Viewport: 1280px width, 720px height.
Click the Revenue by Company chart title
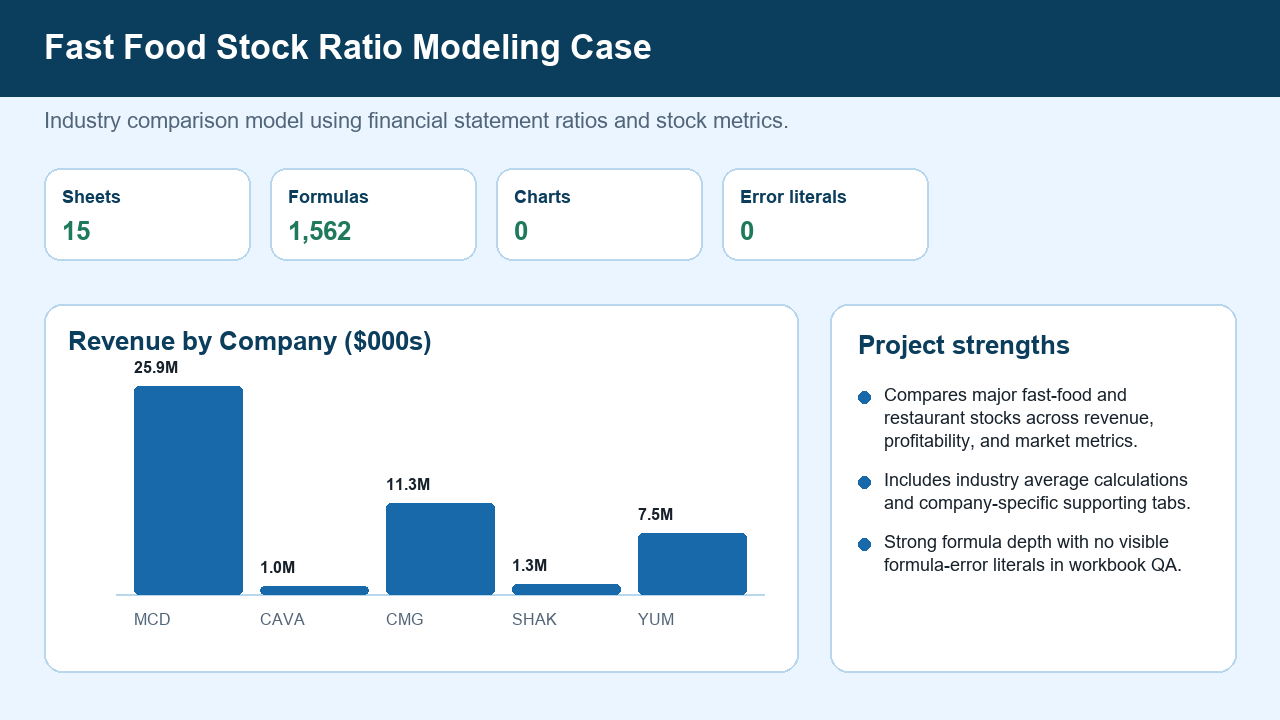point(249,341)
